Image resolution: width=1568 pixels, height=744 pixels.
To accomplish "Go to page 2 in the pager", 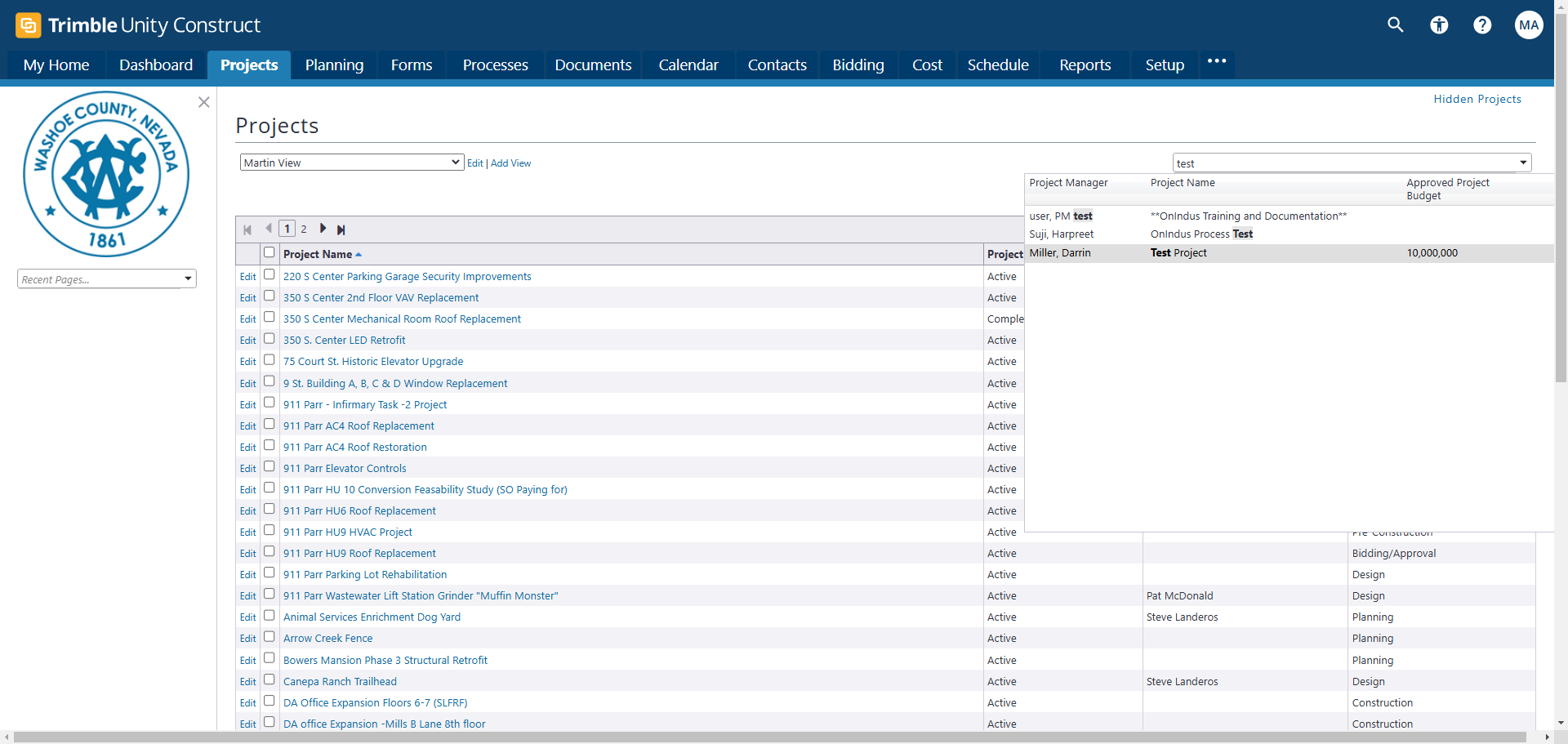I will (304, 229).
